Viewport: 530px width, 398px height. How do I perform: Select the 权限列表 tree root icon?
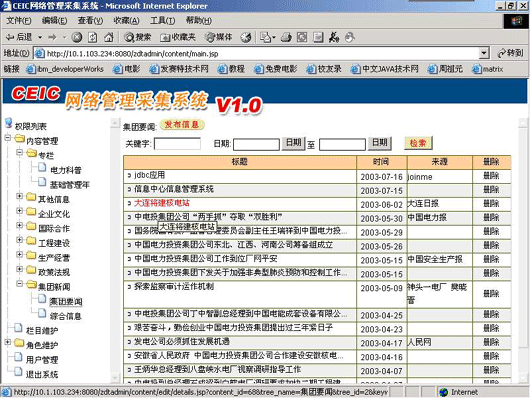pyautogui.click(x=9, y=123)
